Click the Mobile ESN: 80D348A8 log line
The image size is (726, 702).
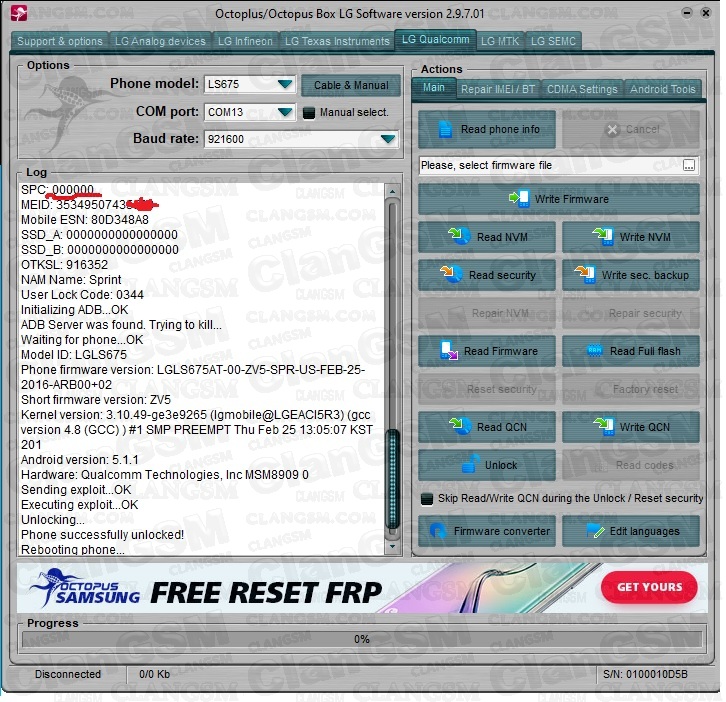pyautogui.click(x=85, y=219)
